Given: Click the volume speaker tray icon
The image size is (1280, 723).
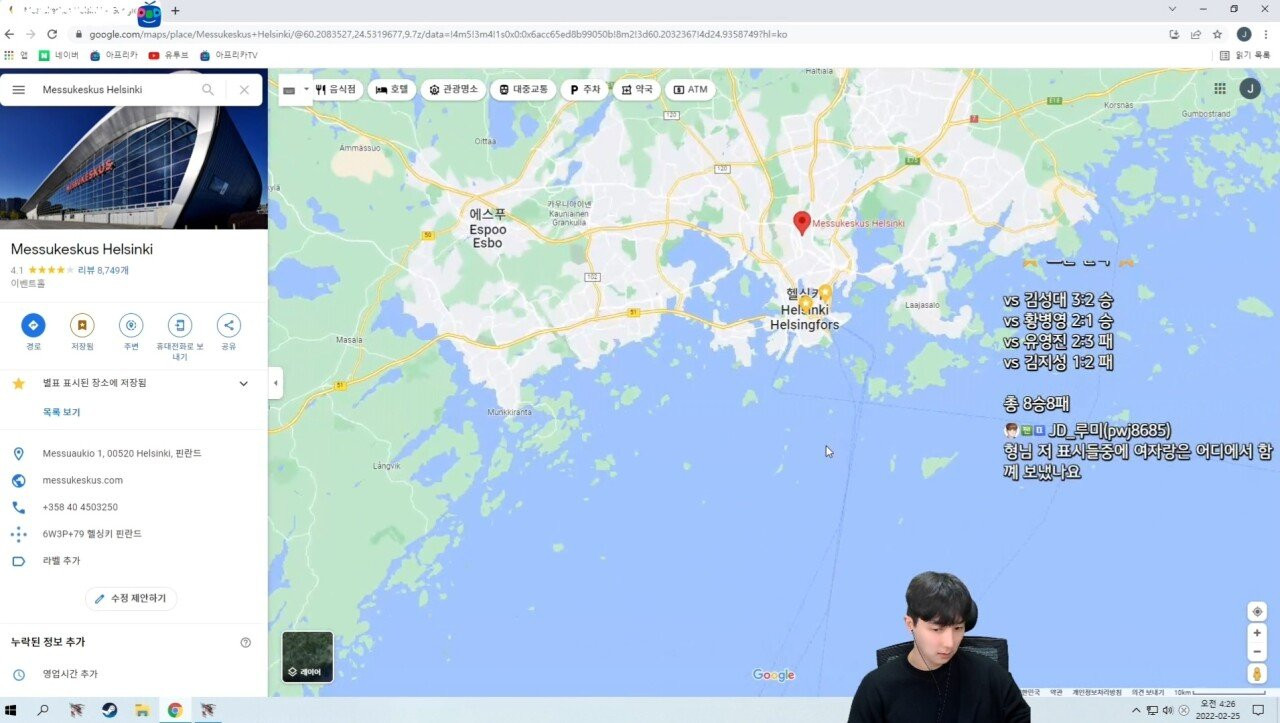Looking at the screenshot, I should 1167,711.
